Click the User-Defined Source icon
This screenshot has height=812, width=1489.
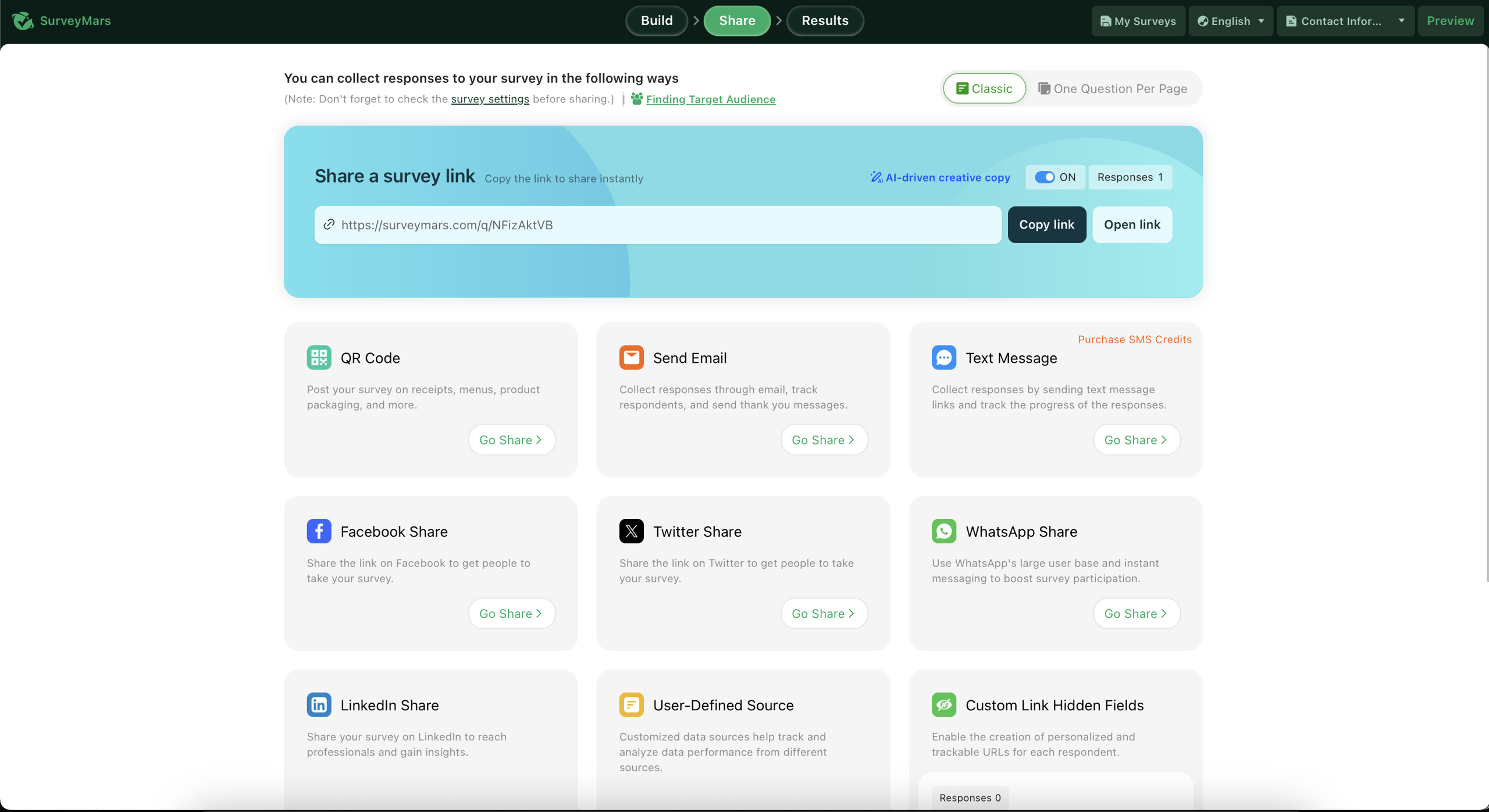[631, 704]
